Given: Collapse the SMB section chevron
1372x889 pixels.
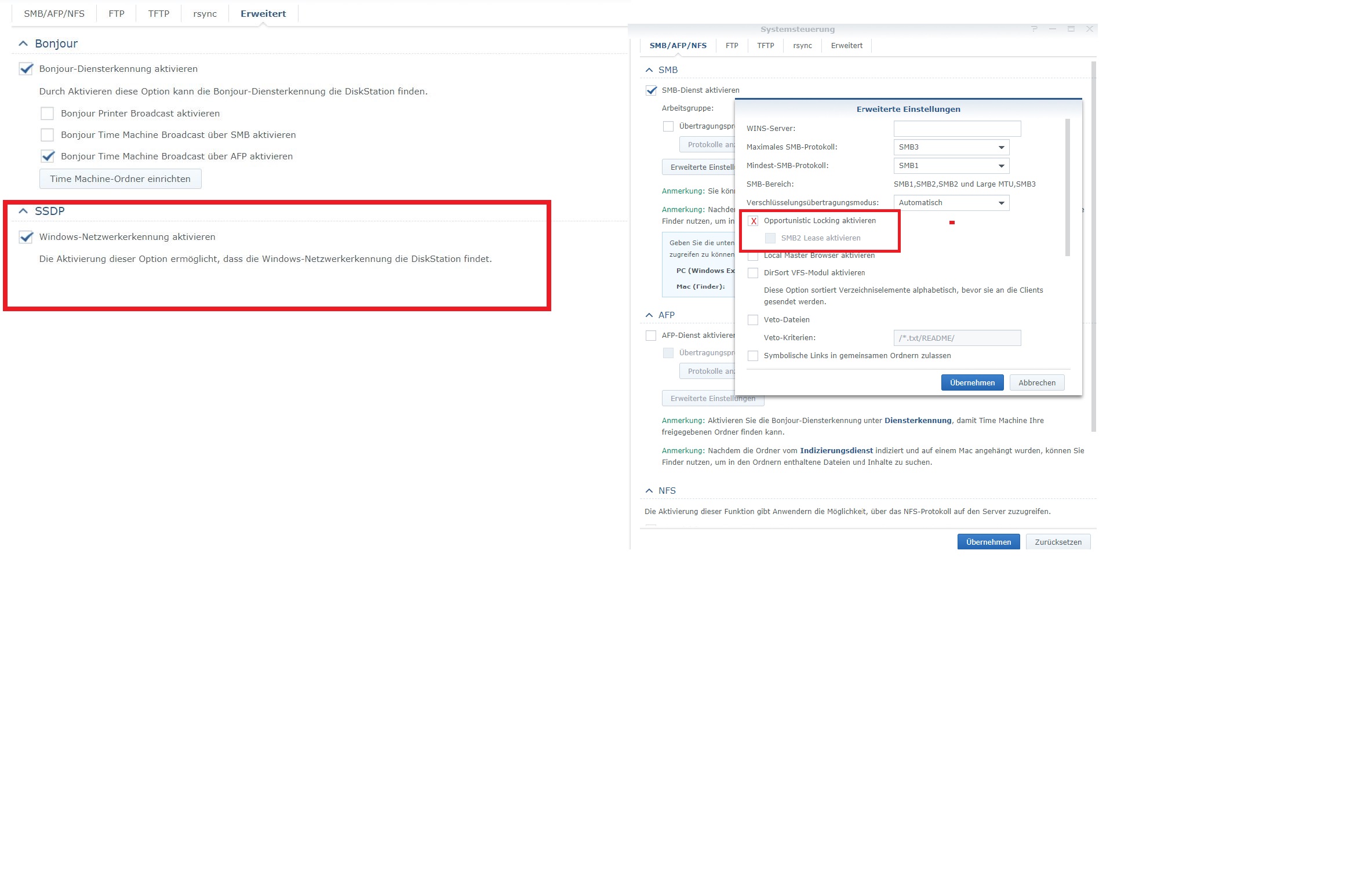Looking at the screenshot, I should click(x=649, y=70).
